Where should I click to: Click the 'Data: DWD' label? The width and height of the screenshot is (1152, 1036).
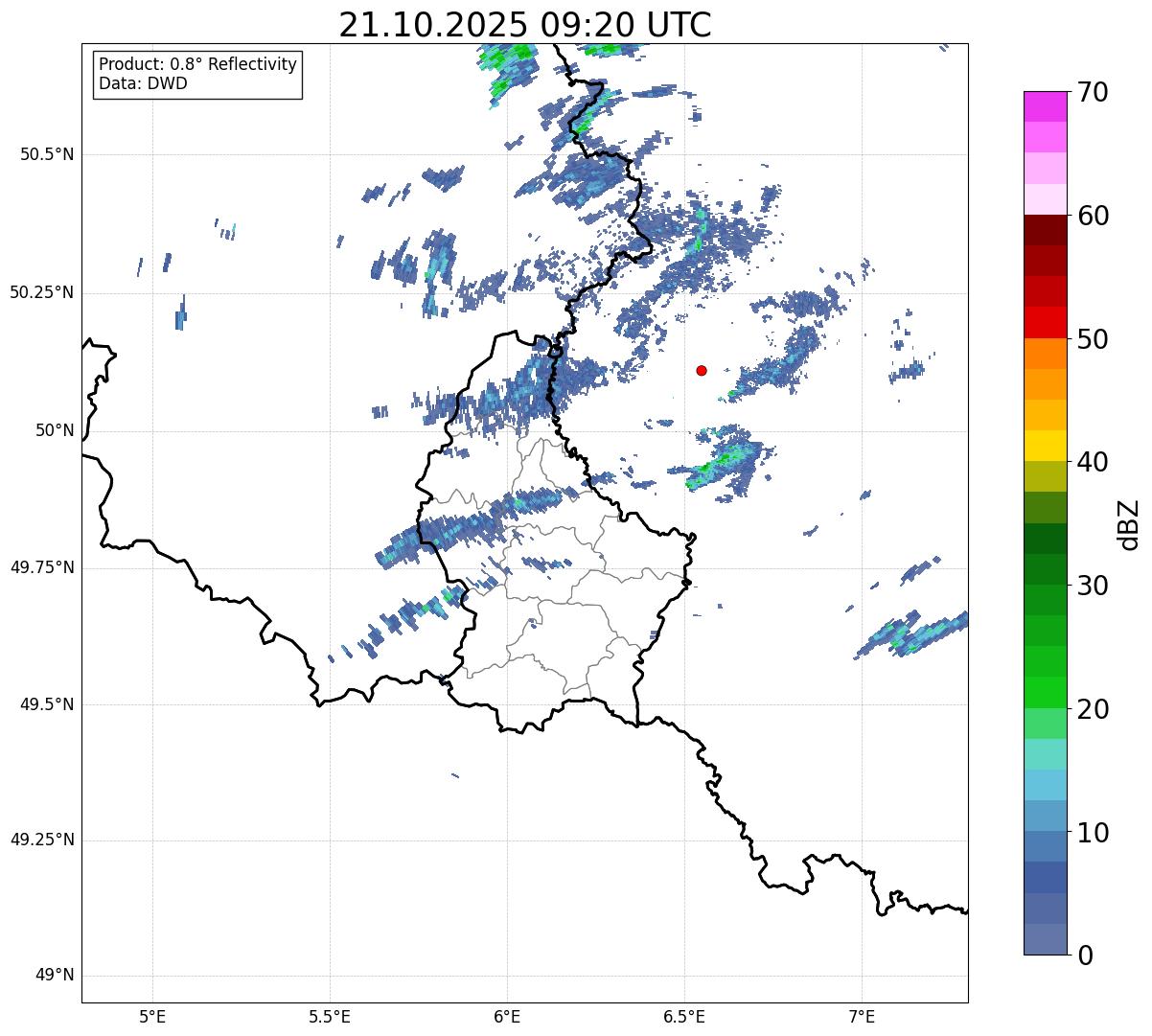coord(143,83)
